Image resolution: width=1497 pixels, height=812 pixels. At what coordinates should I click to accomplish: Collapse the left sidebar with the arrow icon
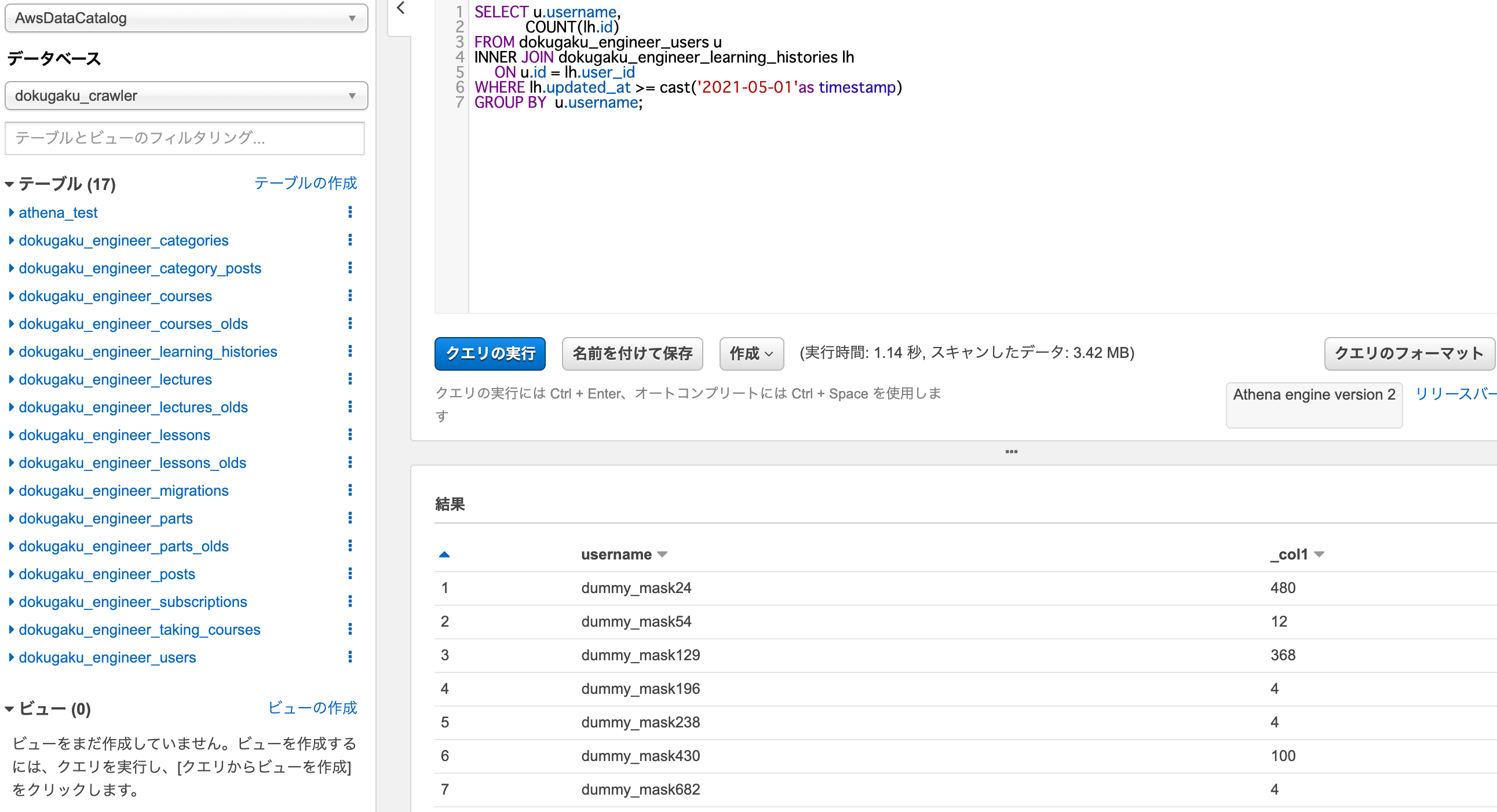[x=400, y=8]
